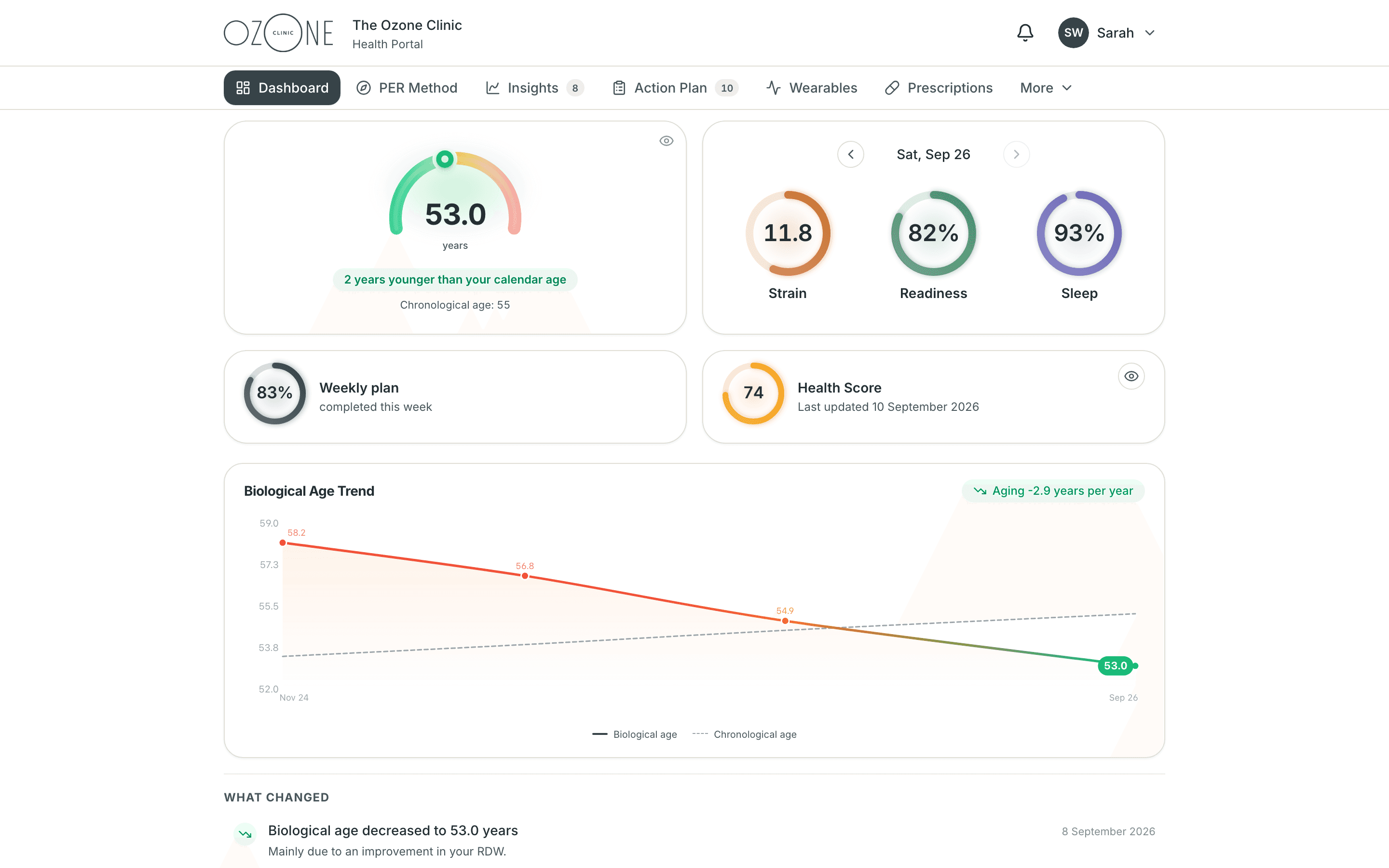Click the 53.0 years gauge value
Viewport: 1389px width, 868px height.
point(455,214)
